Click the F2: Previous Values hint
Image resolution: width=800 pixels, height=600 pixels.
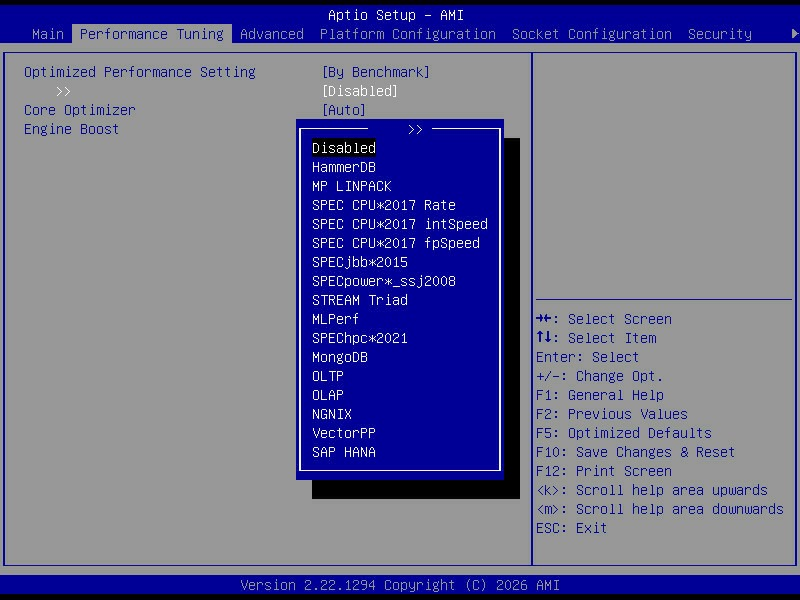point(612,414)
